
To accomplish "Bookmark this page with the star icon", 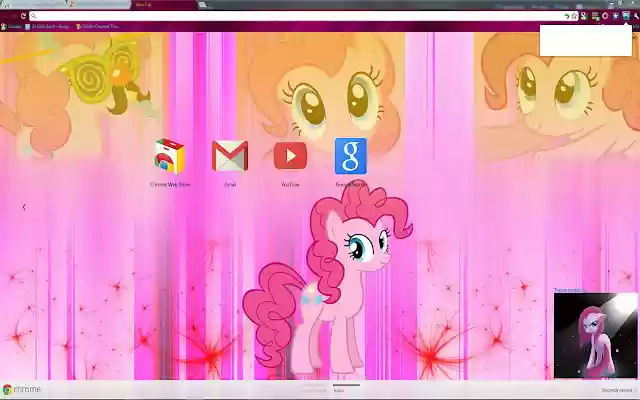I will pos(574,16).
